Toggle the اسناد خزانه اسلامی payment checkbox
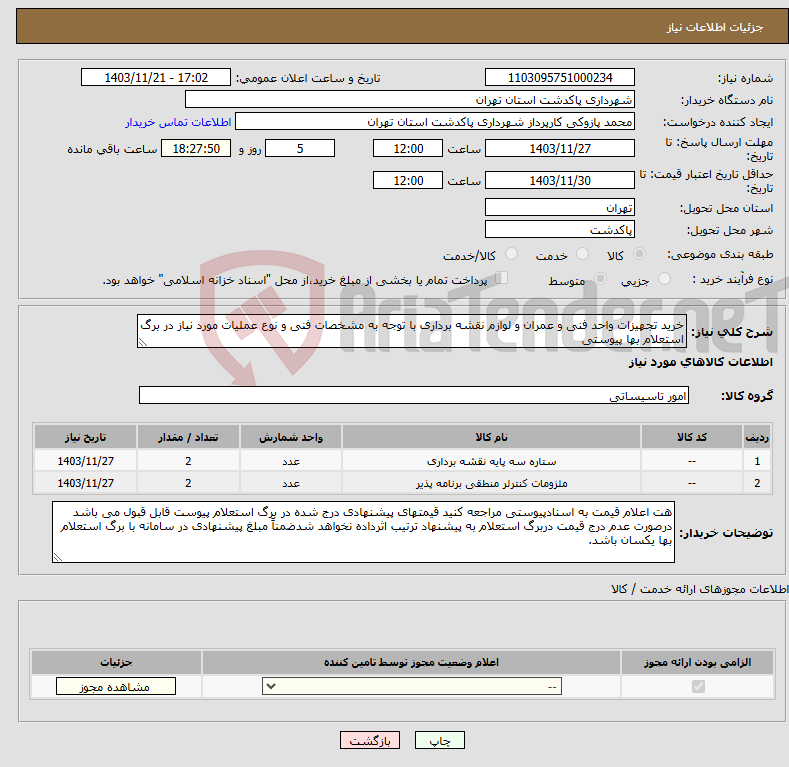 (501, 278)
